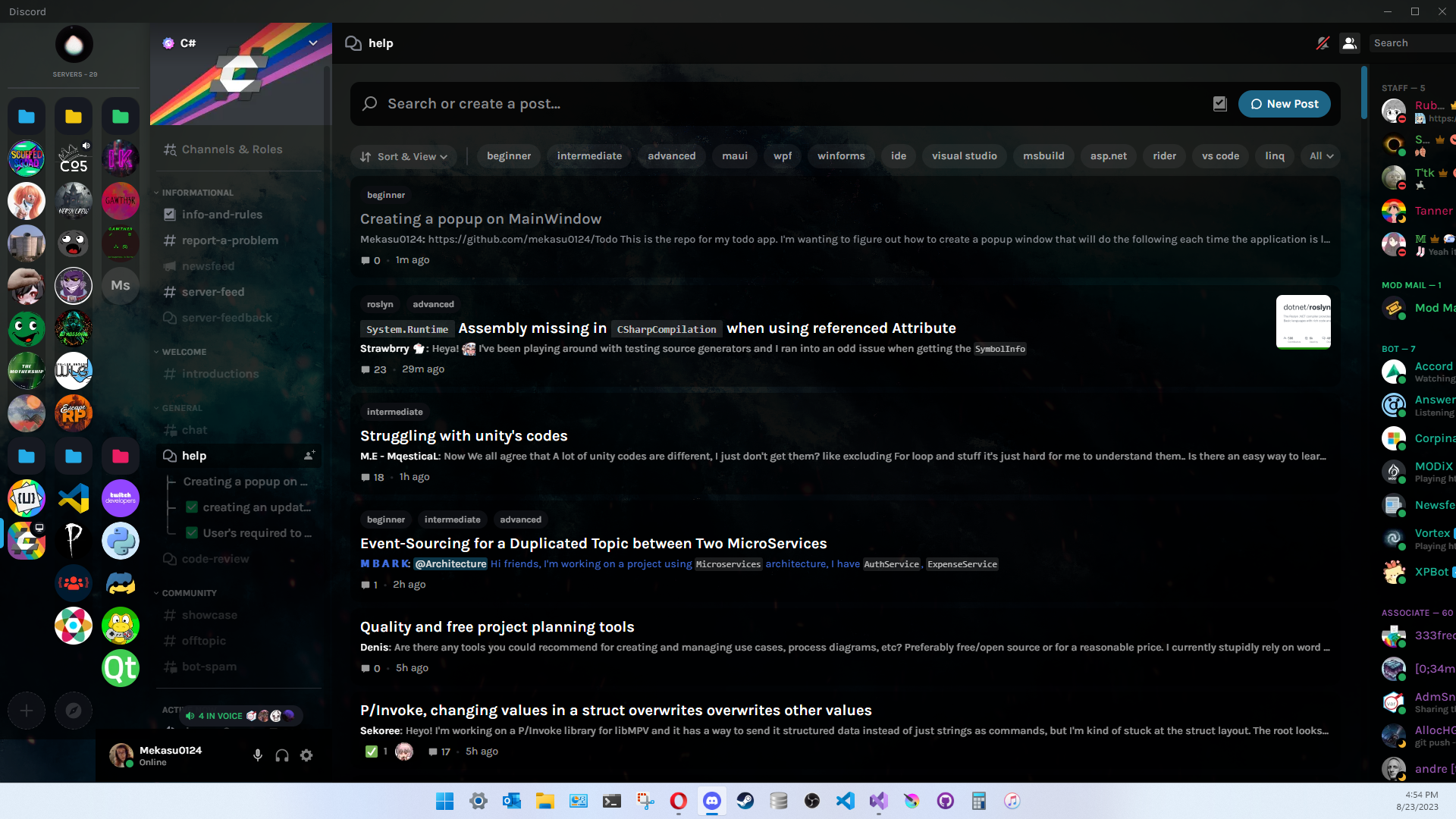Click the @Architecture mention link
Screen dimensions: 1456x819
click(x=450, y=564)
